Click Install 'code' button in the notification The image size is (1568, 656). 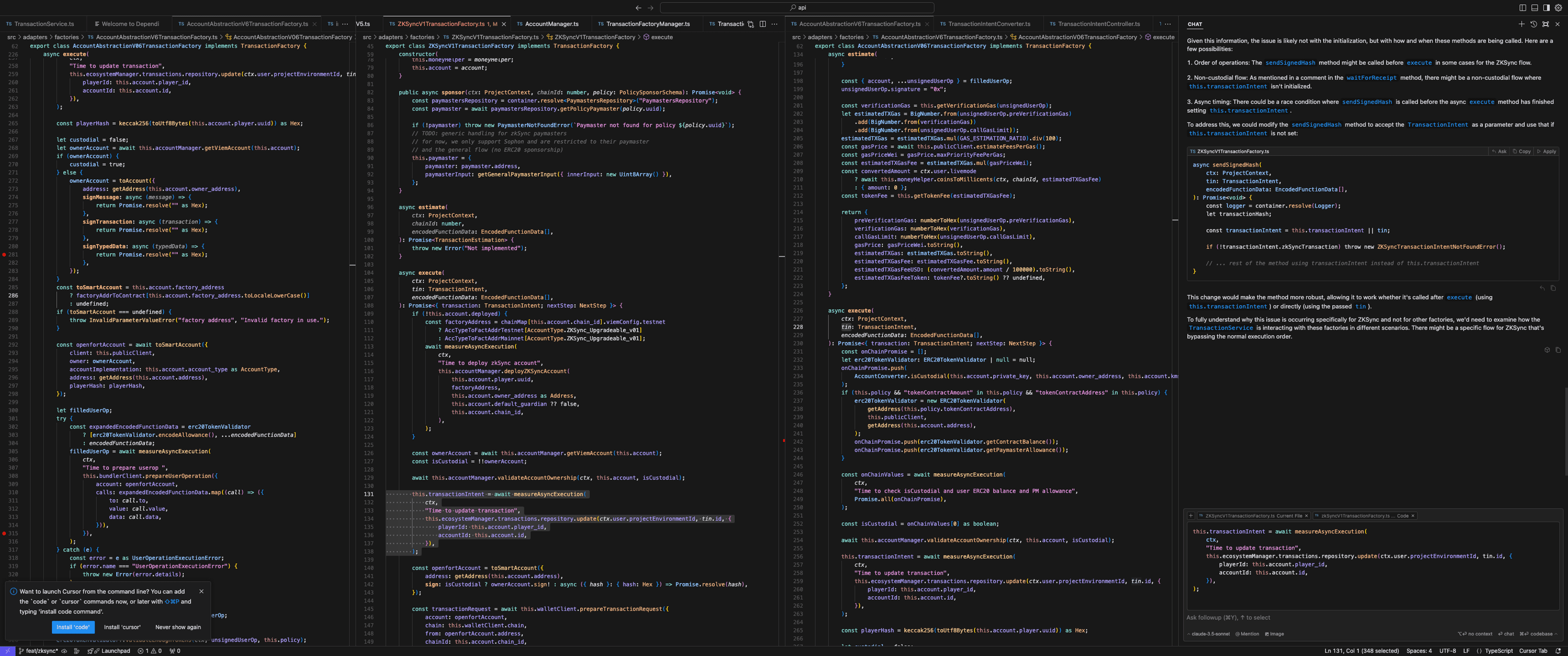(73, 627)
